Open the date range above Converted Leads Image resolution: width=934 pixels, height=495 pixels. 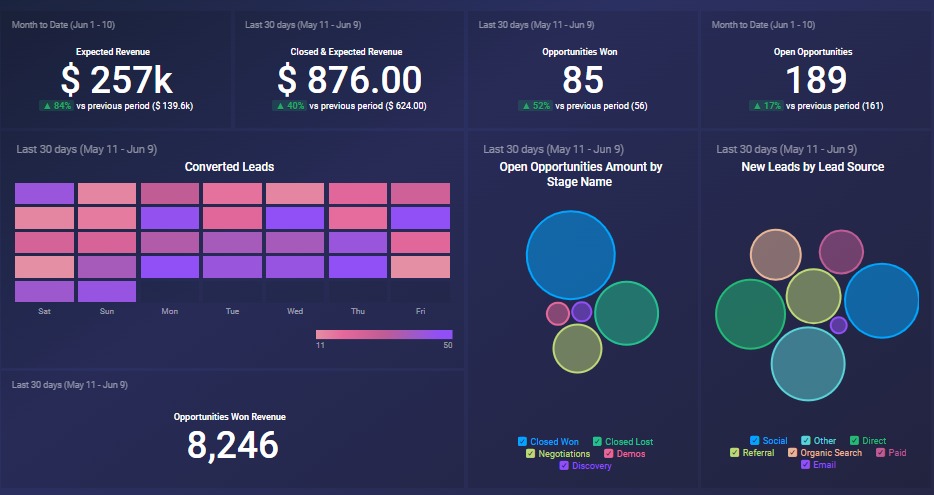[86, 150]
